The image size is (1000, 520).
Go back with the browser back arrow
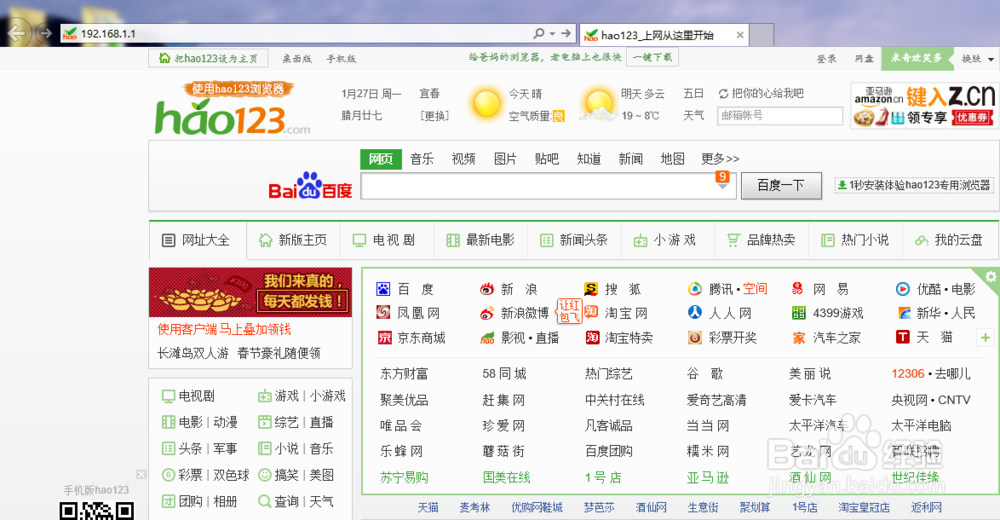click(17, 33)
